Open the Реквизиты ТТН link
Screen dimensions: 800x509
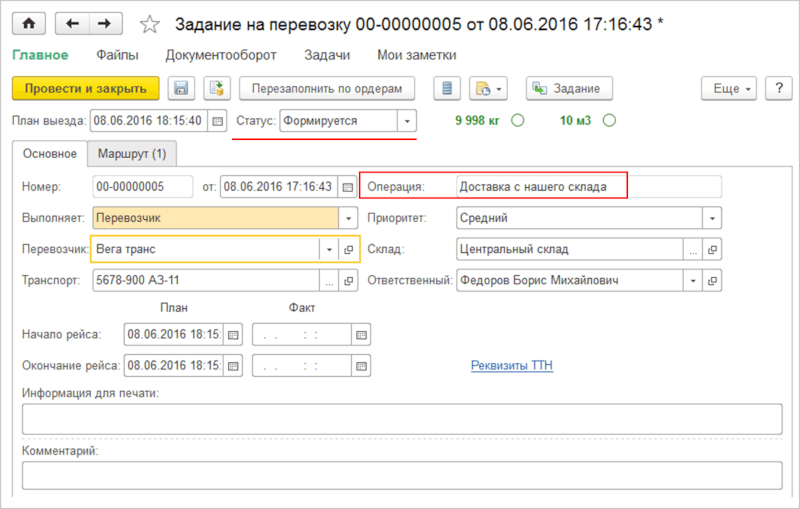coord(512,365)
